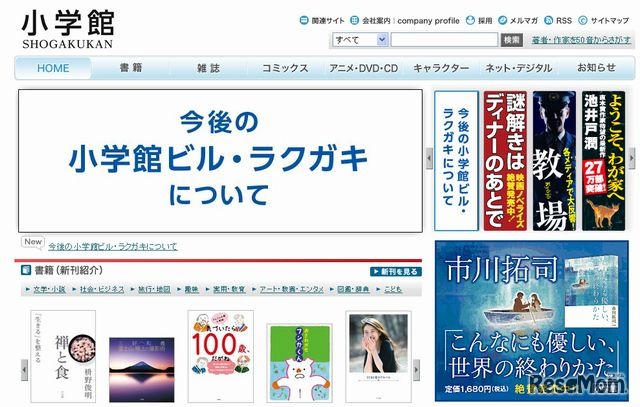Focus the search text field
Screen dimensions: 640x407
pos(444,40)
